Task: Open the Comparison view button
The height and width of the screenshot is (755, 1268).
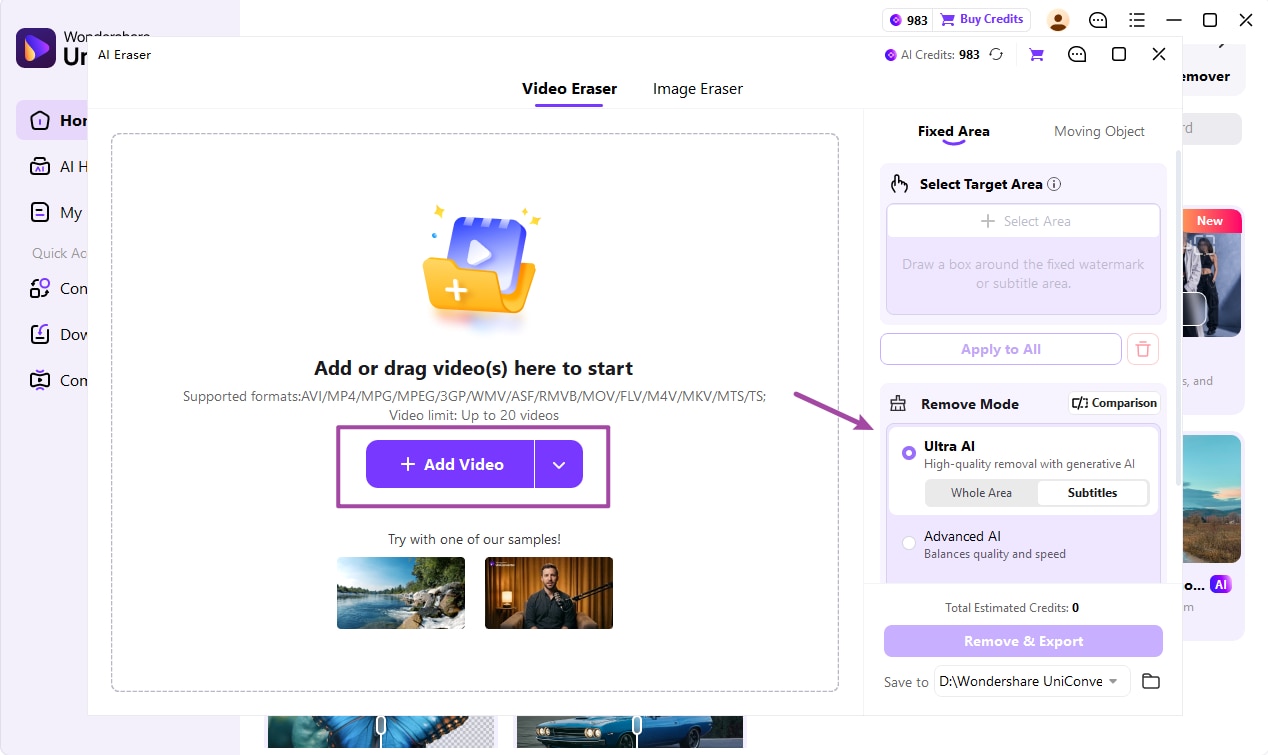Action: pyautogui.click(x=1114, y=403)
